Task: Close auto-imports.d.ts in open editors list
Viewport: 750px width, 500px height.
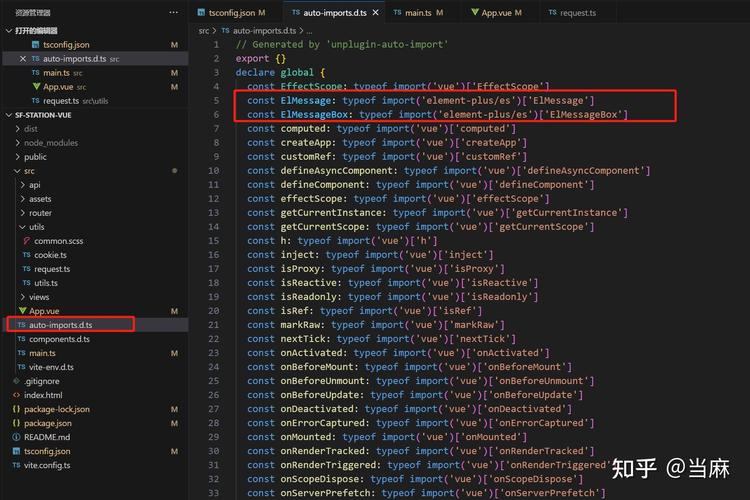Action: point(23,59)
